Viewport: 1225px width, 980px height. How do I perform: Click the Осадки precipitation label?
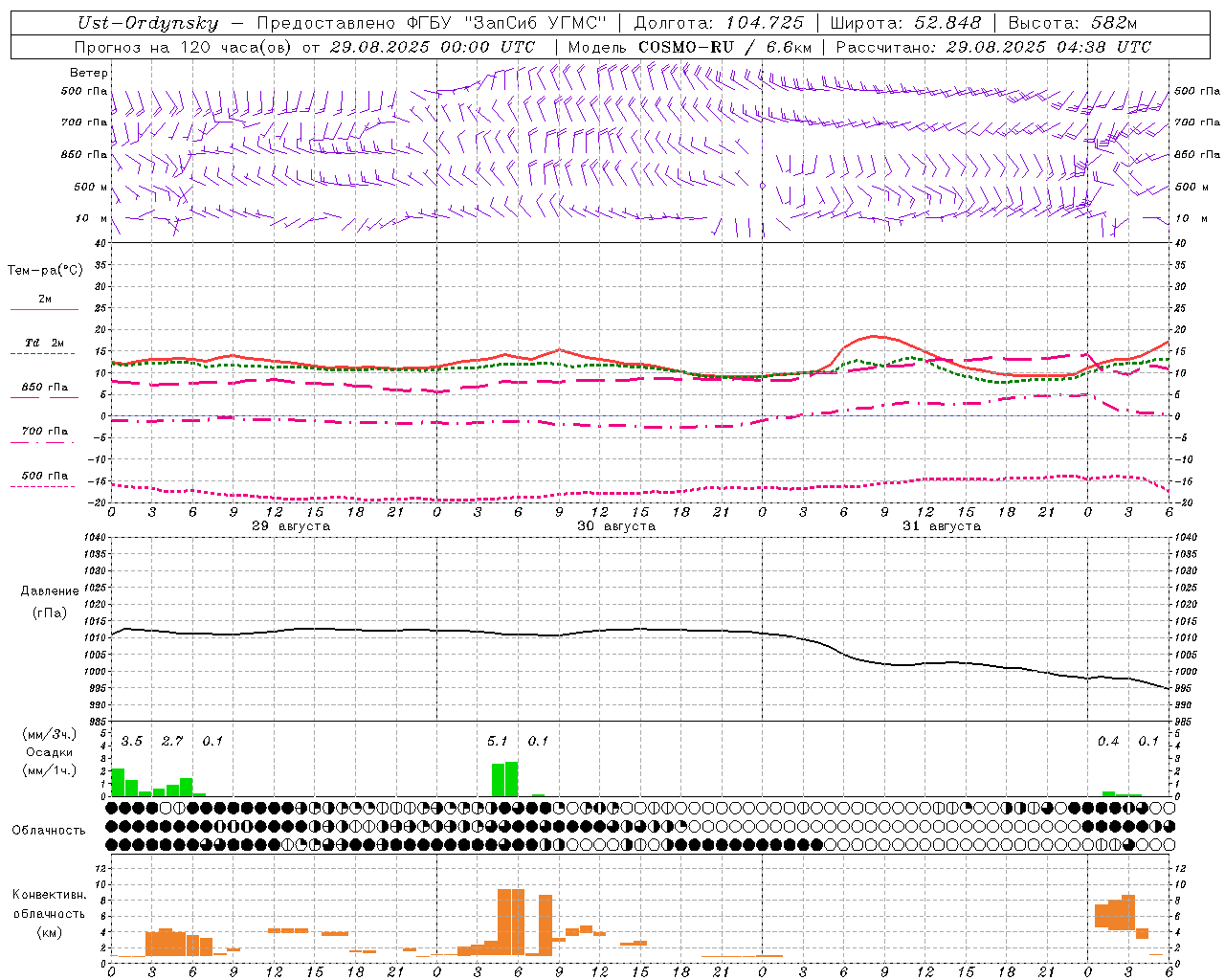point(50,752)
